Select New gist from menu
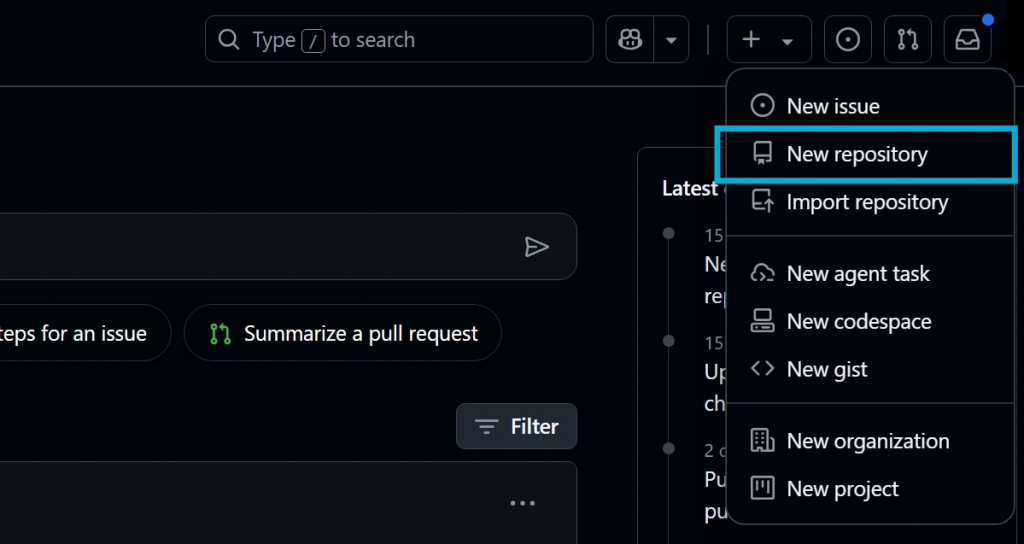This screenshot has height=544, width=1024. click(x=870, y=369)
